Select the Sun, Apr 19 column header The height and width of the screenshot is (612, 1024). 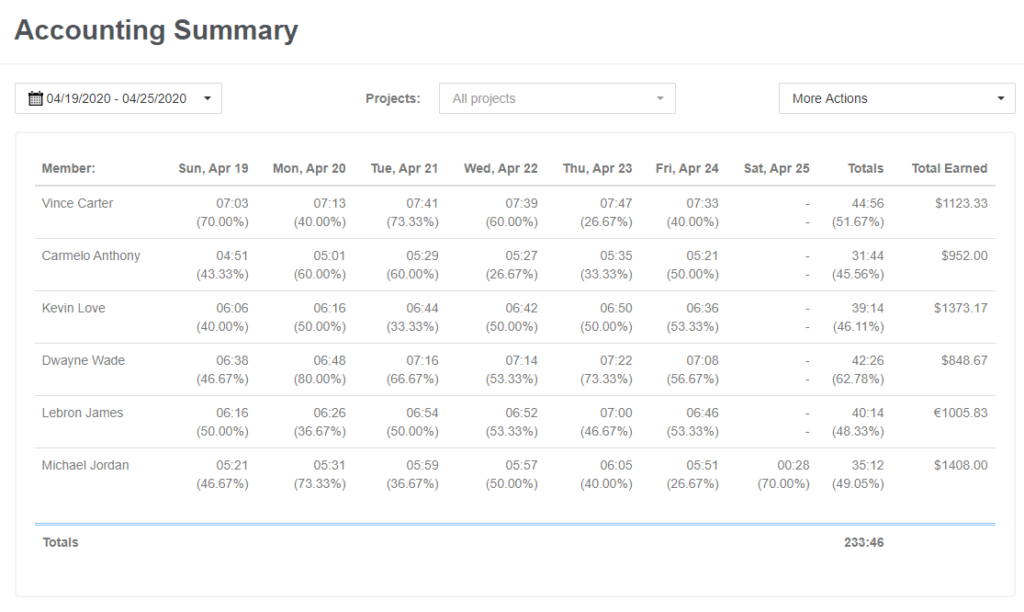click(213, 169)
